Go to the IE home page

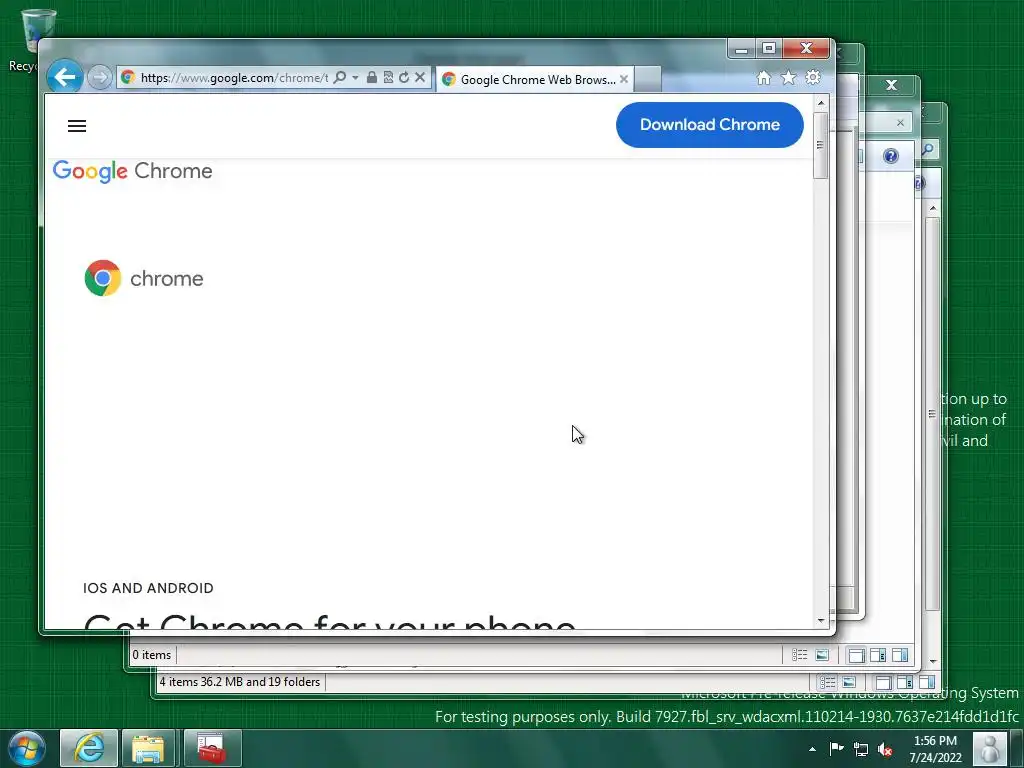coord(763,78)
